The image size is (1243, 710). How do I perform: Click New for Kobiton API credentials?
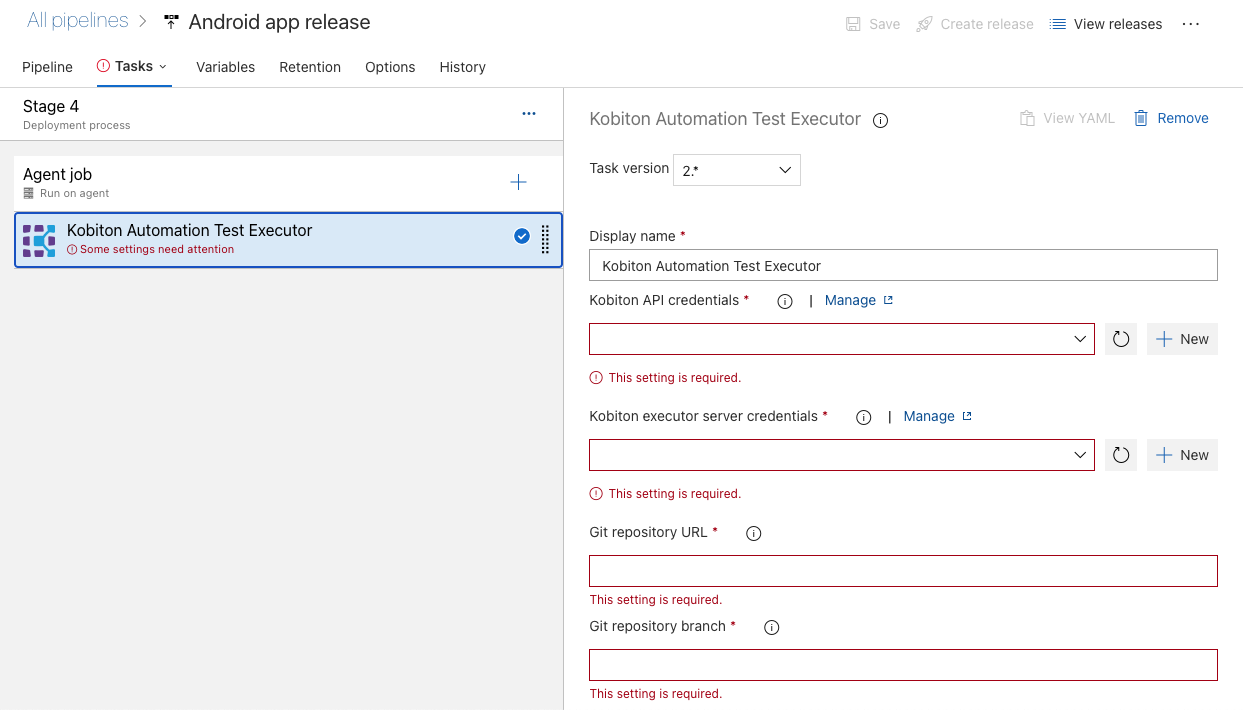(x=1182, y=339)
